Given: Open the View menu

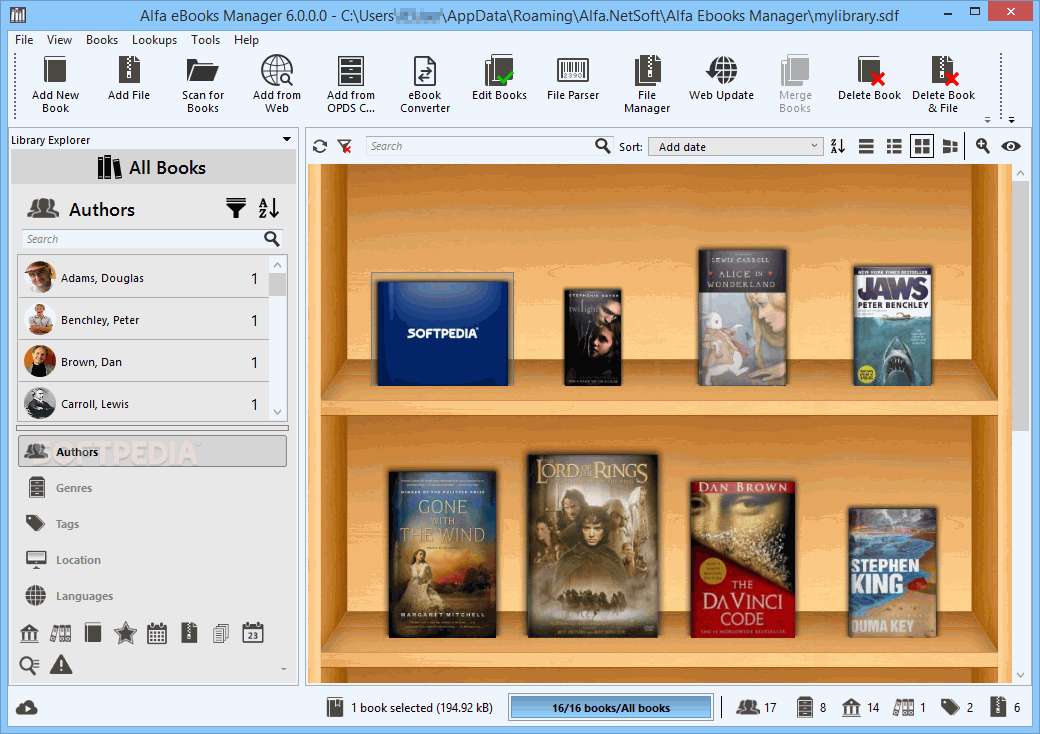Looking at the screenshot, I should [59, 40].
